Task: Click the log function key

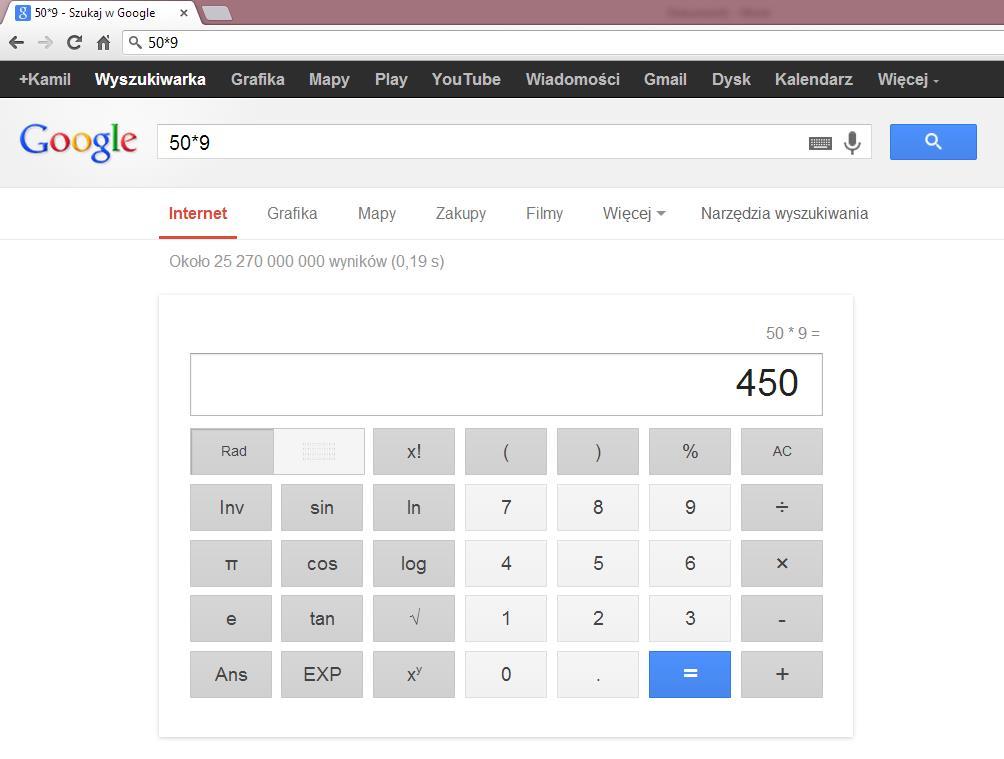Action: [x=414, y=563]
